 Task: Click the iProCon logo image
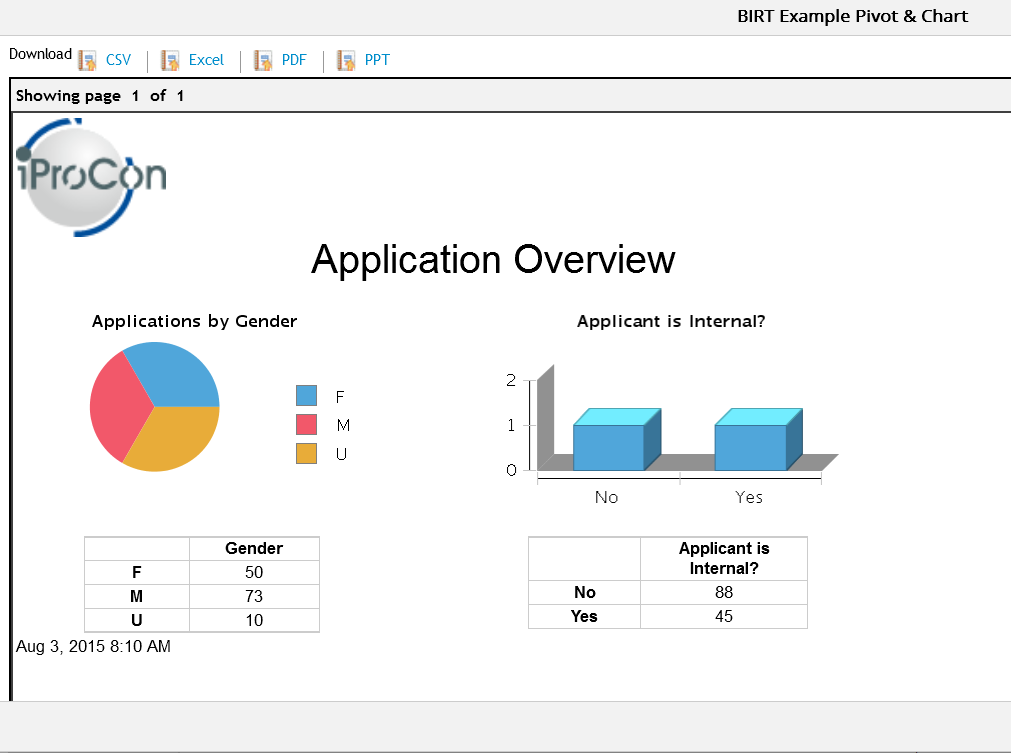coord(91,177)
